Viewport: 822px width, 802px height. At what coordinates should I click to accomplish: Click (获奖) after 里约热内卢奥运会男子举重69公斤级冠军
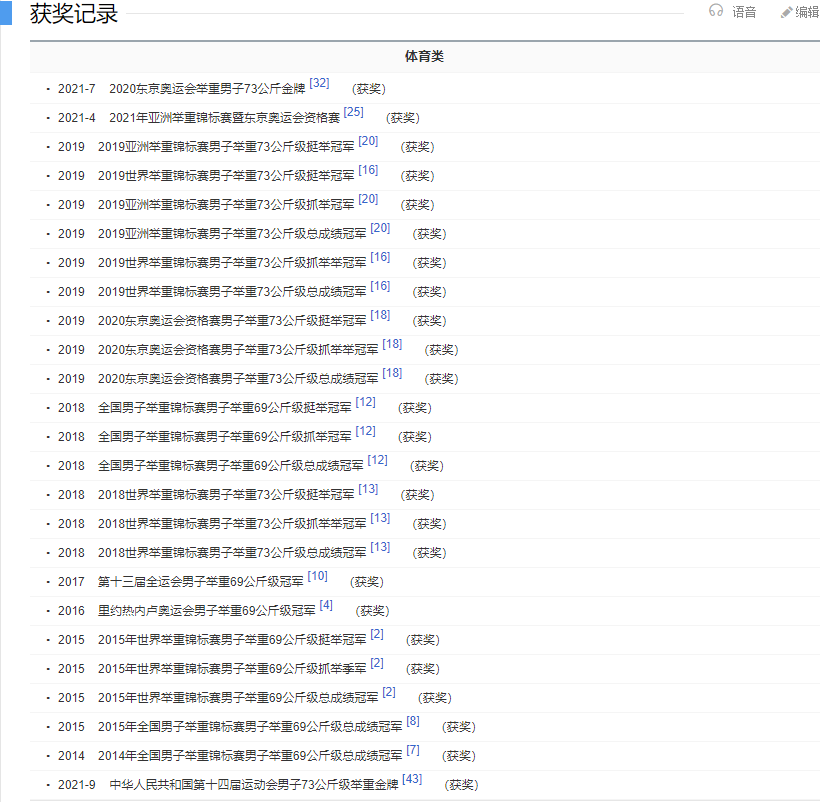click(x=372, y=611)
